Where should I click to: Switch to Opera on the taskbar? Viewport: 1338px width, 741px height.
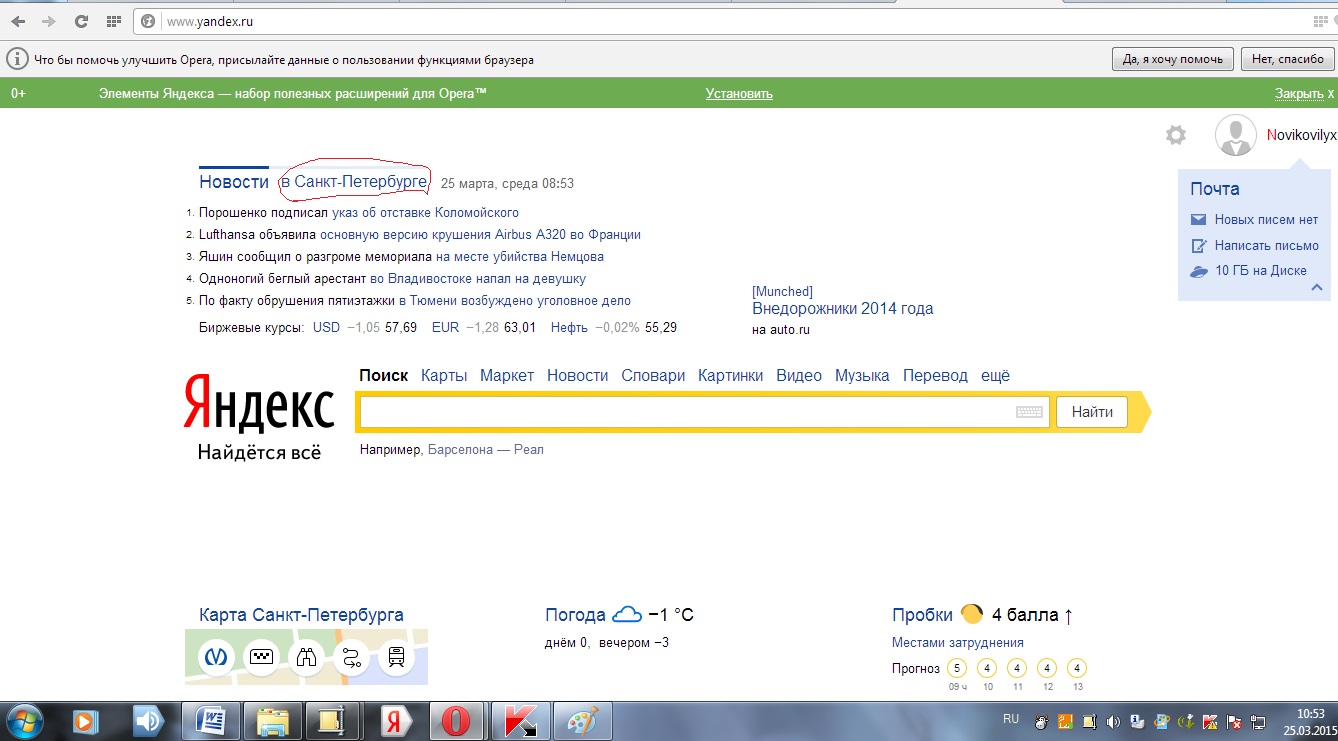(x=457, y=721)
